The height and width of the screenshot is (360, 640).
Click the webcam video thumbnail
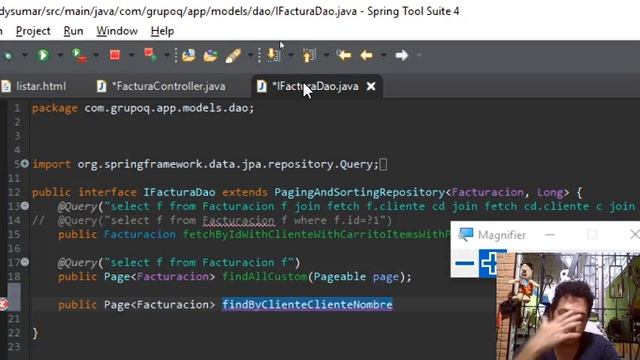tap(568, 306)
